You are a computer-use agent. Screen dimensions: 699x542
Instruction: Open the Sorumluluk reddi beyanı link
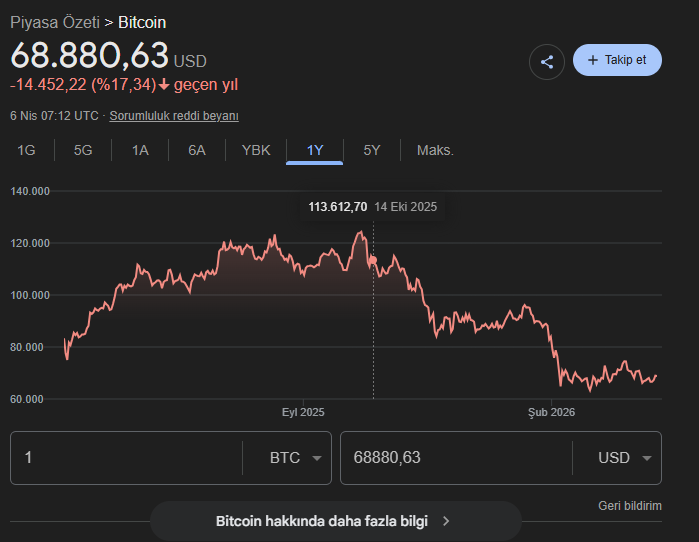[174, 116]
